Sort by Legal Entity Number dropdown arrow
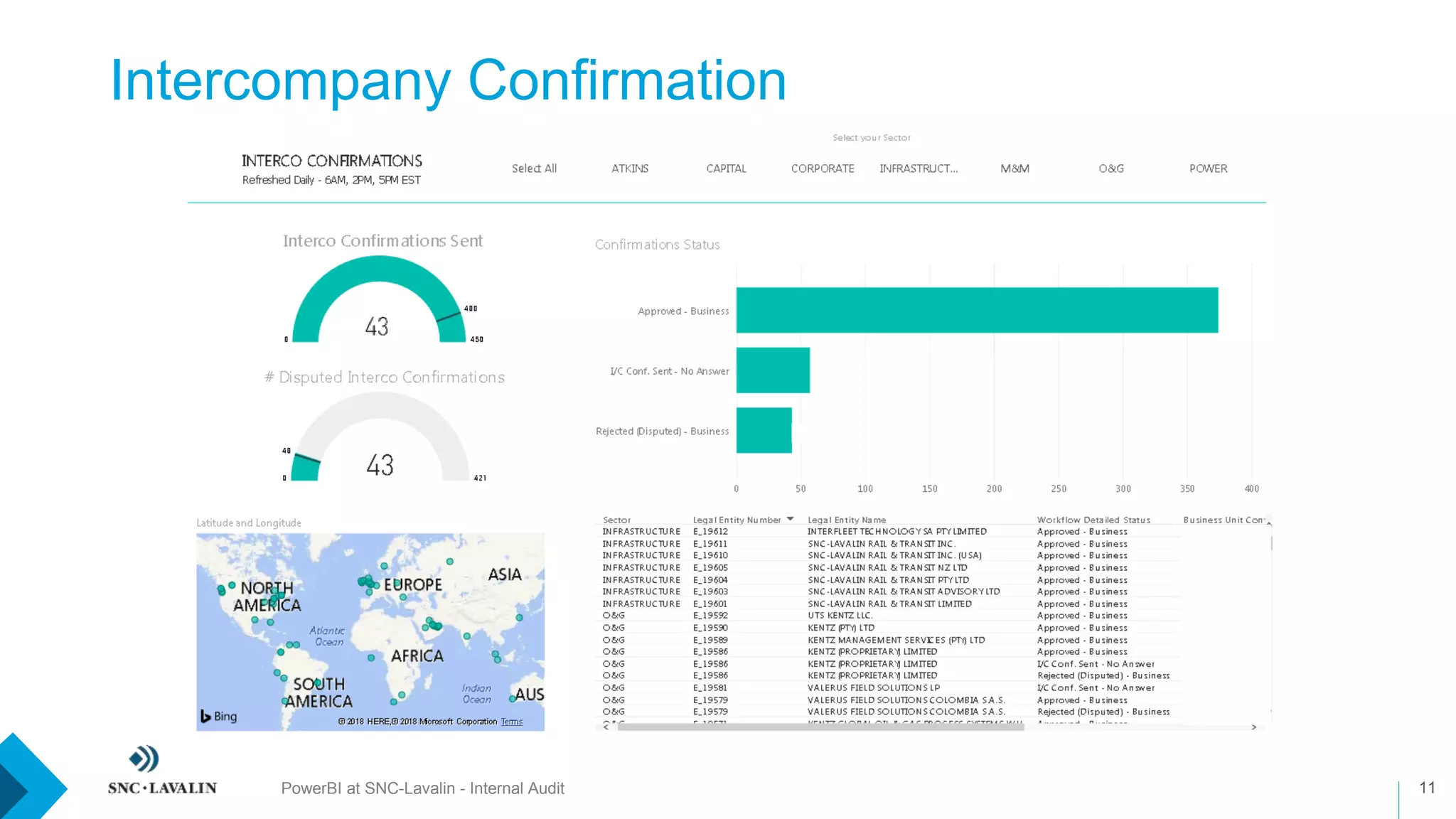Screen dimensions: 1456x819 tap(790, 520)
